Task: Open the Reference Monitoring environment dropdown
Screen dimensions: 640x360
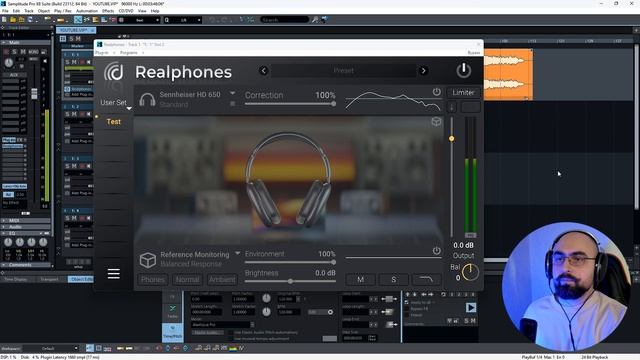Action: point(238,253)
